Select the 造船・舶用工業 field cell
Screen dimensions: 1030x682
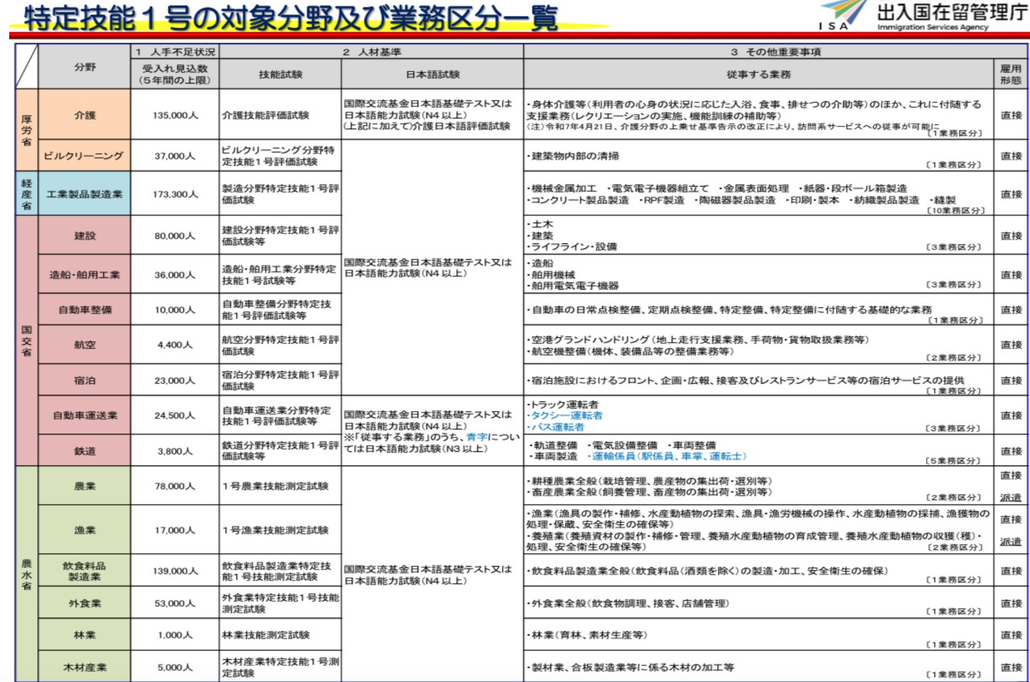(85, 274)
